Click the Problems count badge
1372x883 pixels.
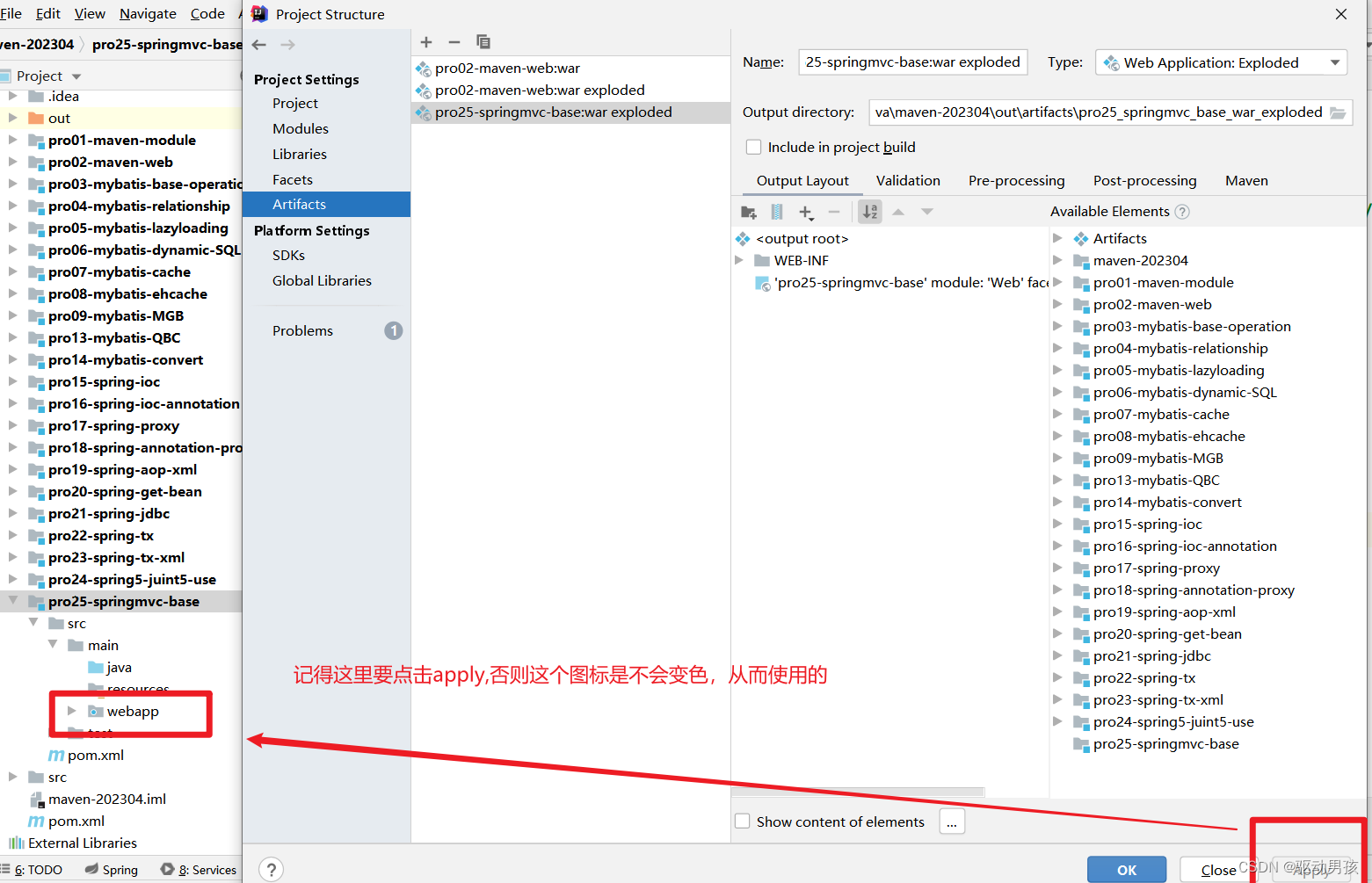394,330
